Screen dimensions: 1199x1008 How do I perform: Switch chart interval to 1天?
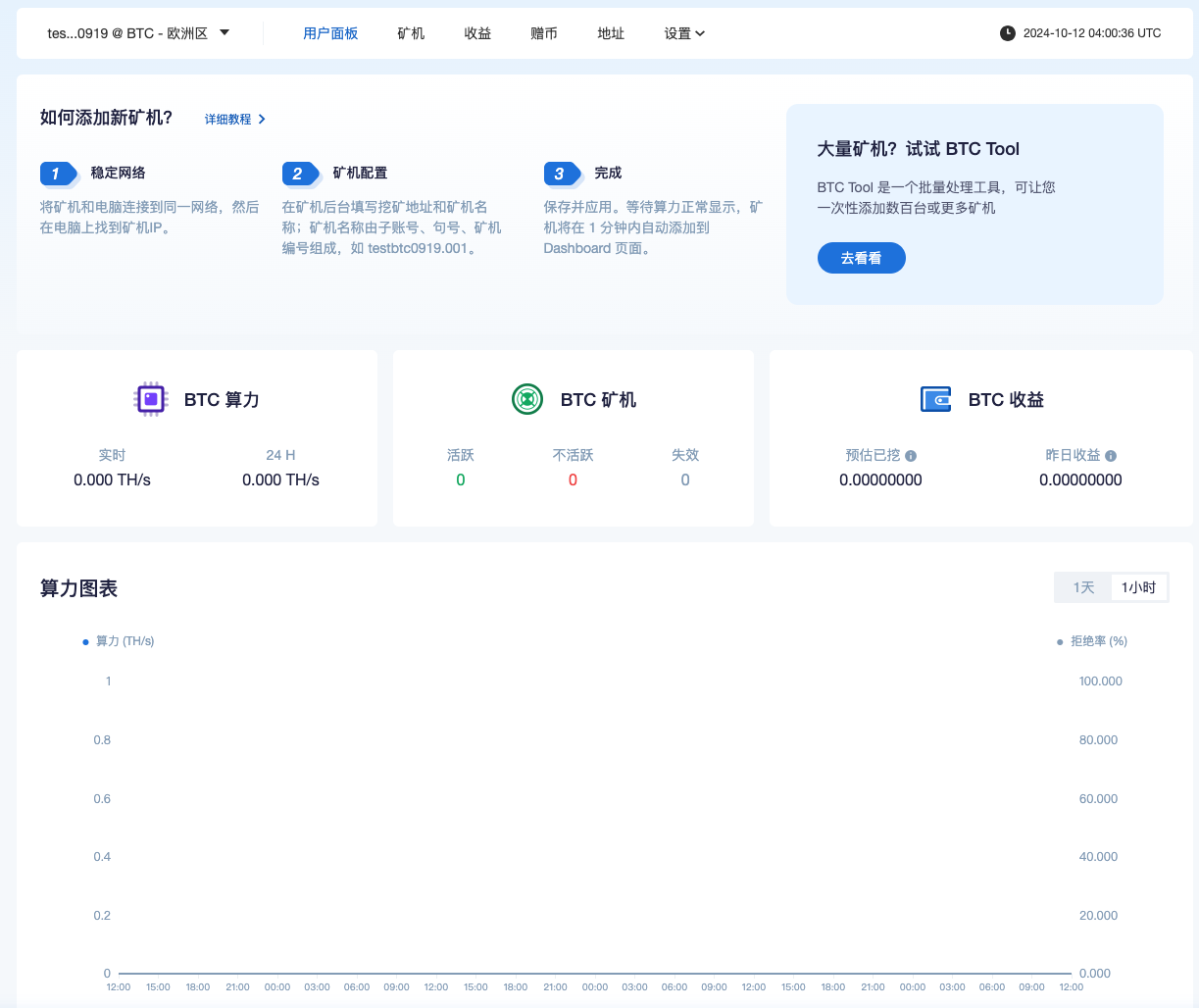tap(1082, 586)
